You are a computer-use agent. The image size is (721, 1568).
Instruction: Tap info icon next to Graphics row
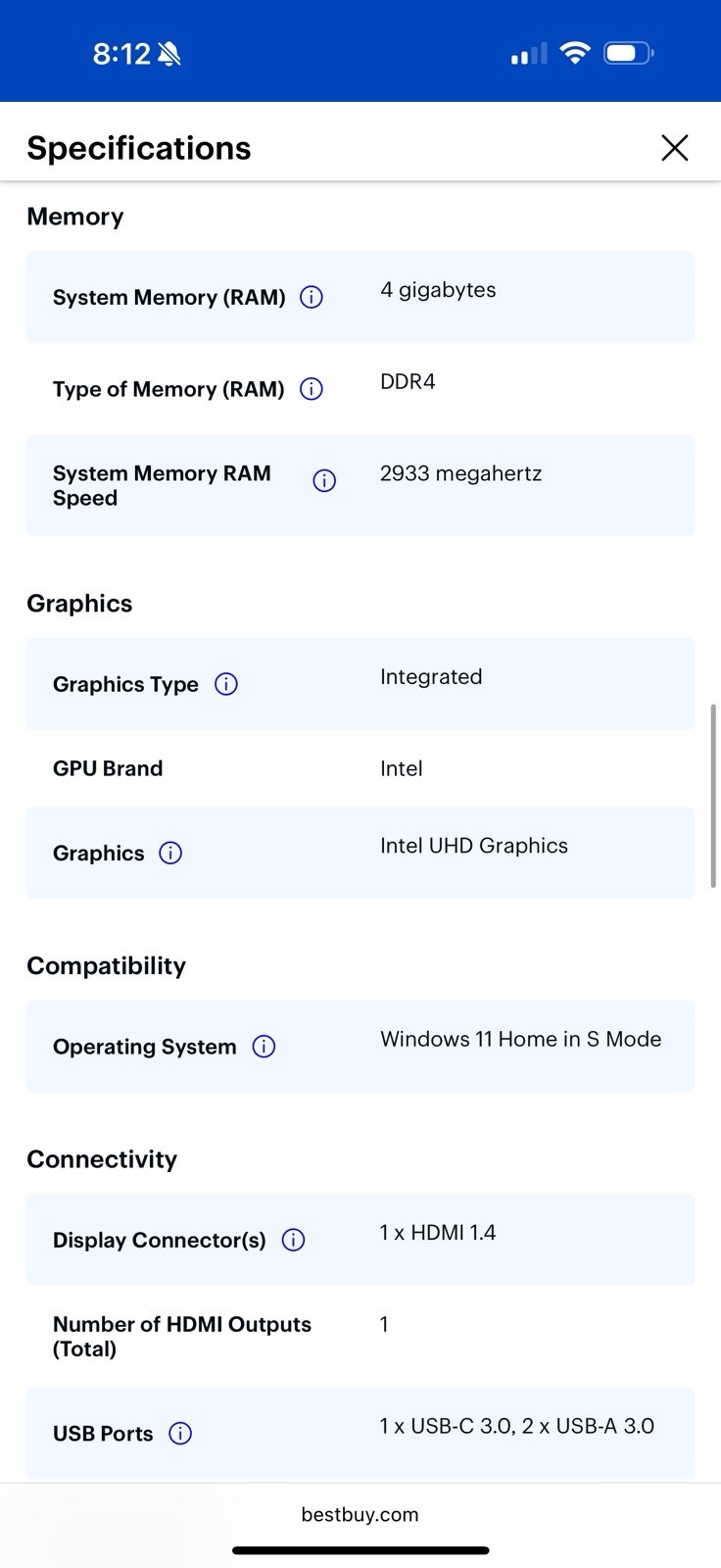coord(170,853)
